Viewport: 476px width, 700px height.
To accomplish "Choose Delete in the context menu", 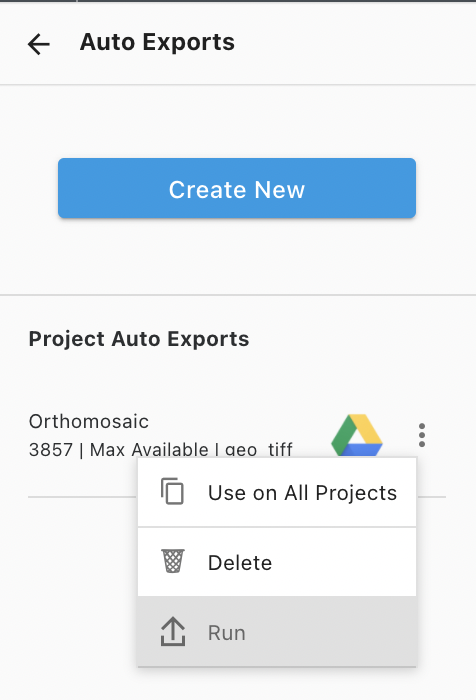I will 277,562.
